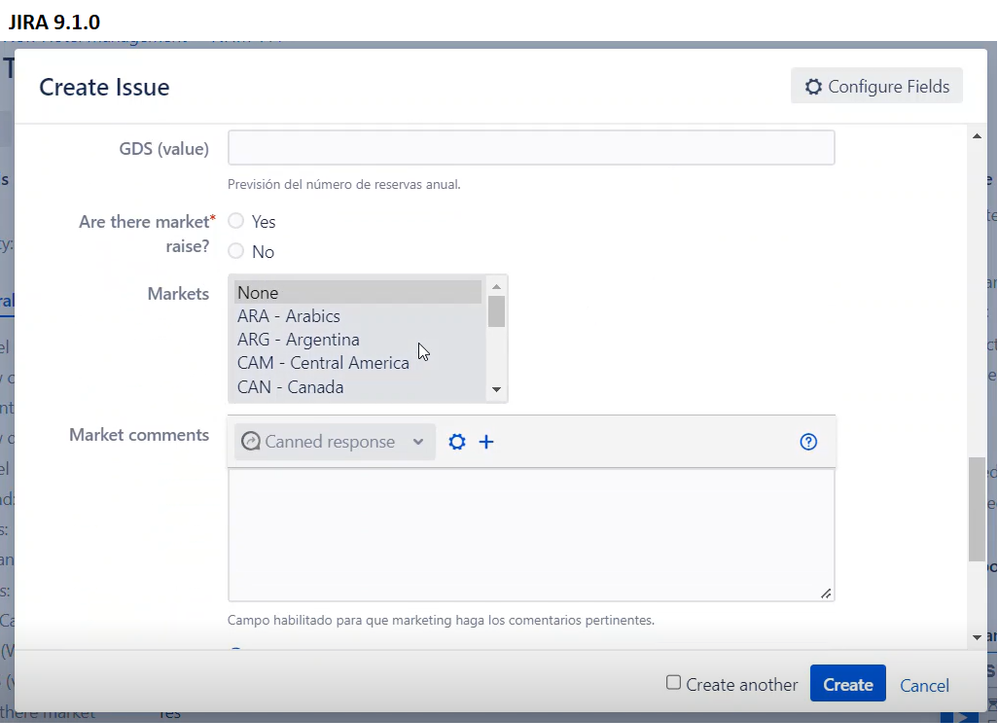998x724 pixels.
Task: Choose ARA - Arabics market
Action: (358, 316)
